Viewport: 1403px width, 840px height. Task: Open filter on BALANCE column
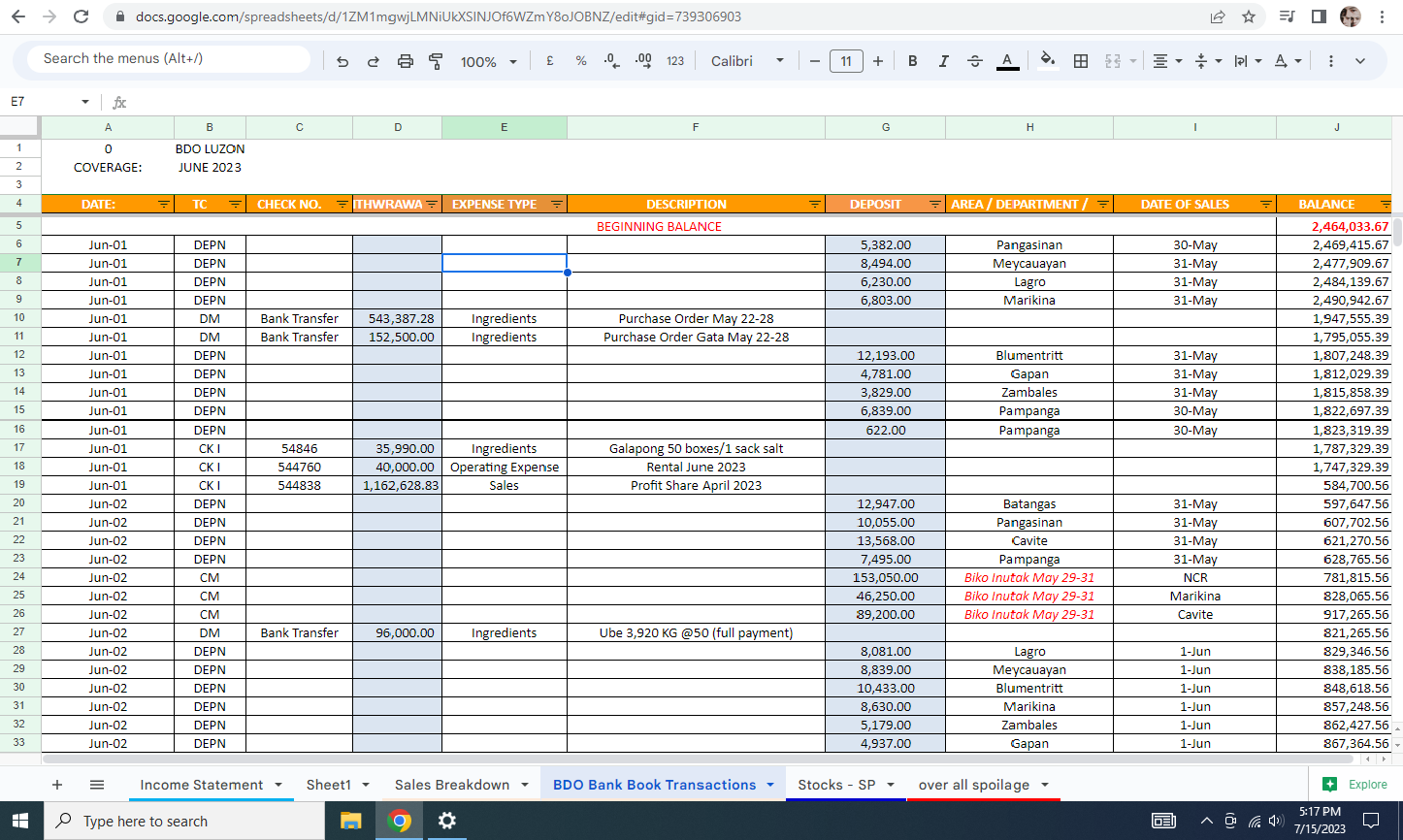(1385, 204)
